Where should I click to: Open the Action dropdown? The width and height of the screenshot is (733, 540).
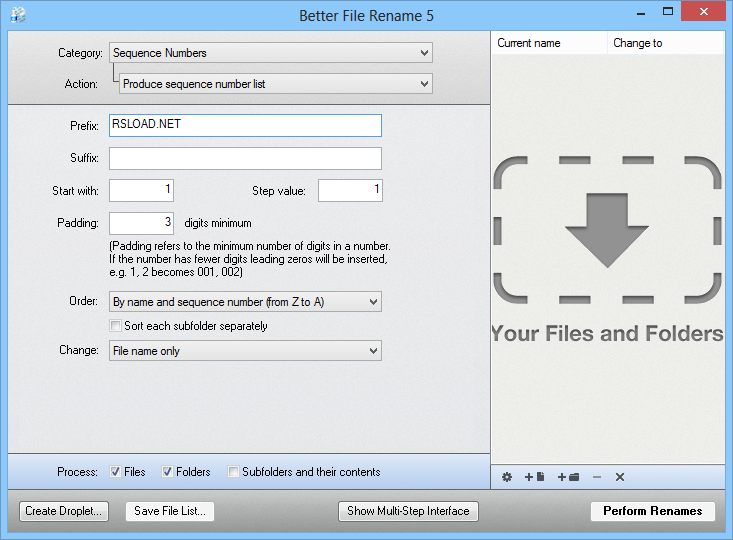[x=276, y=84]
